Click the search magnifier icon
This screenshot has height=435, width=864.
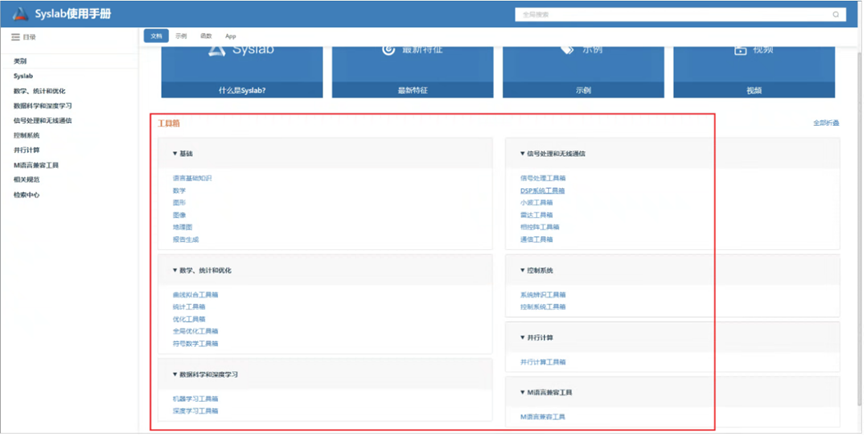[x=836, y=15]
